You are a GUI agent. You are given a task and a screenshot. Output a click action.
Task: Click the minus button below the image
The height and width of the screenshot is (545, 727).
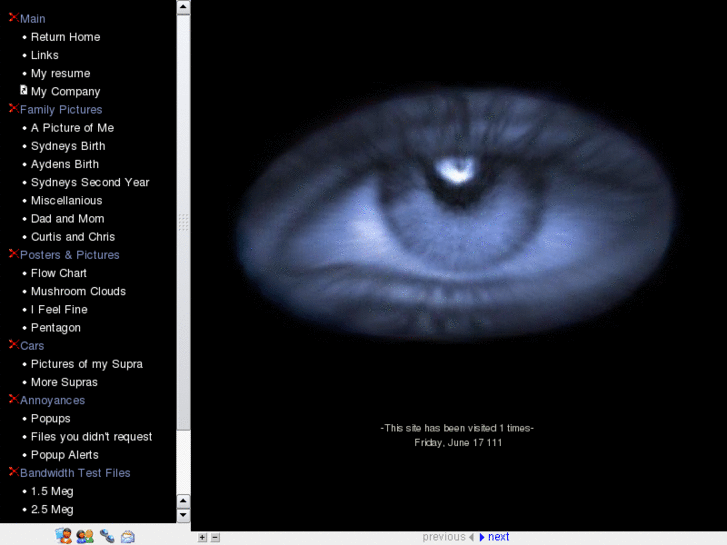click(x=215, y=537)
